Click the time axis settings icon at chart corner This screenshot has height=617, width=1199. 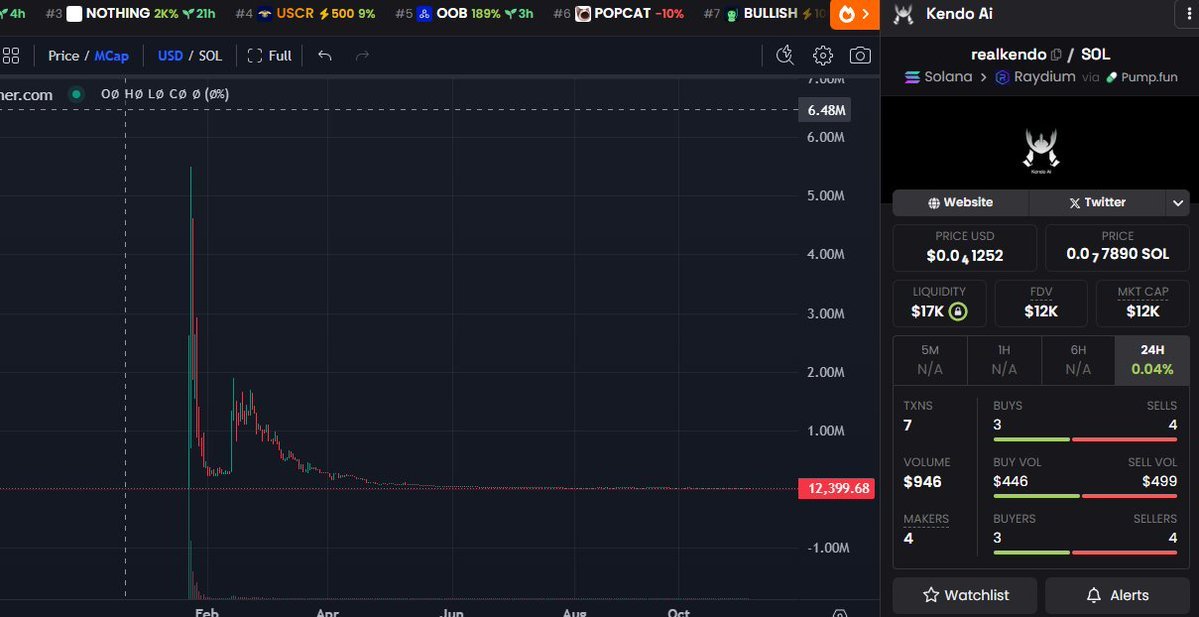pos(840,612)
